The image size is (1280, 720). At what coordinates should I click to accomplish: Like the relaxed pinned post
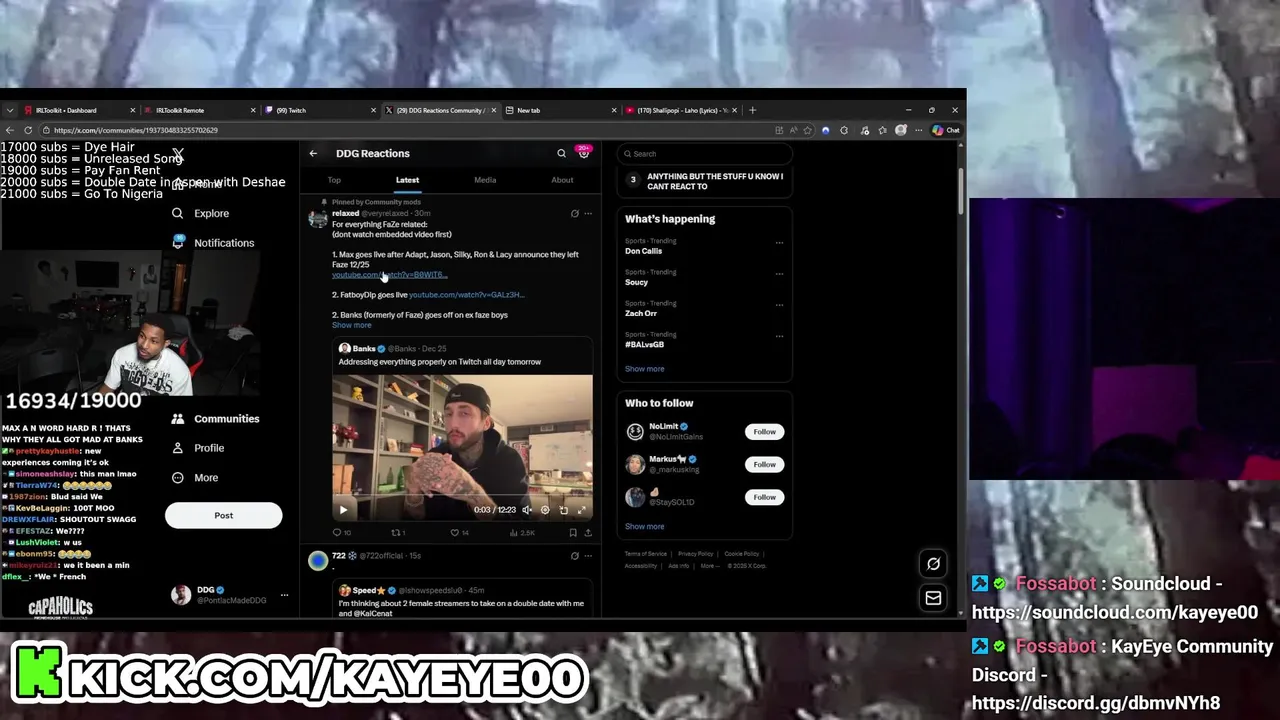[459, 533]
